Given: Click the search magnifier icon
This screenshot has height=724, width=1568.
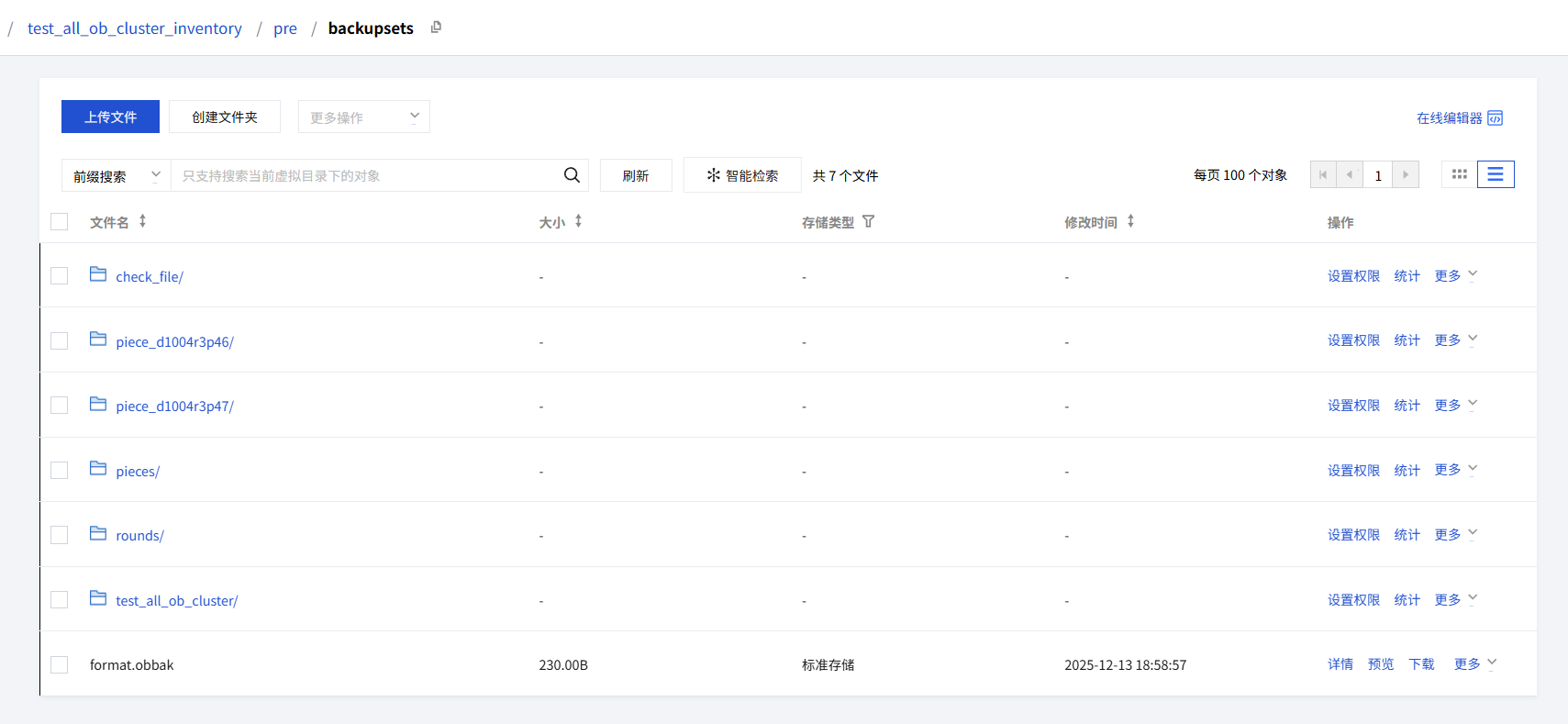Looking at the screenshot, I should click(572, 175).
